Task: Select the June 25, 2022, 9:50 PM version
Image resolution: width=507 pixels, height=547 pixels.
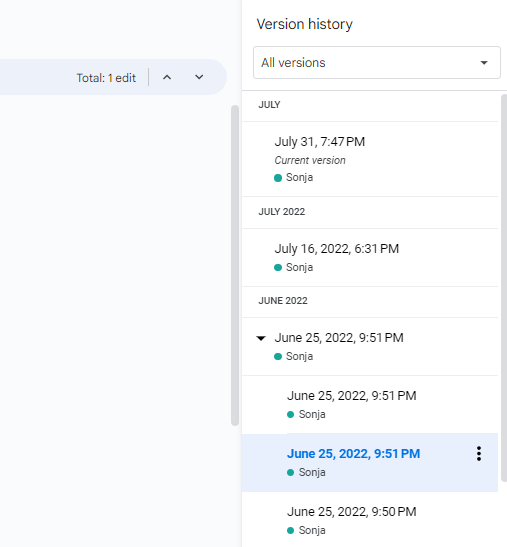Action: pos(370,520)
